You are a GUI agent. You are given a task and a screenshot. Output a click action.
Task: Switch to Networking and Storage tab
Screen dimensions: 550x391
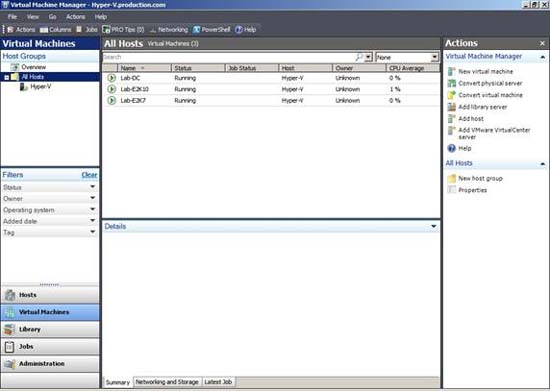[x=167, y=382]
